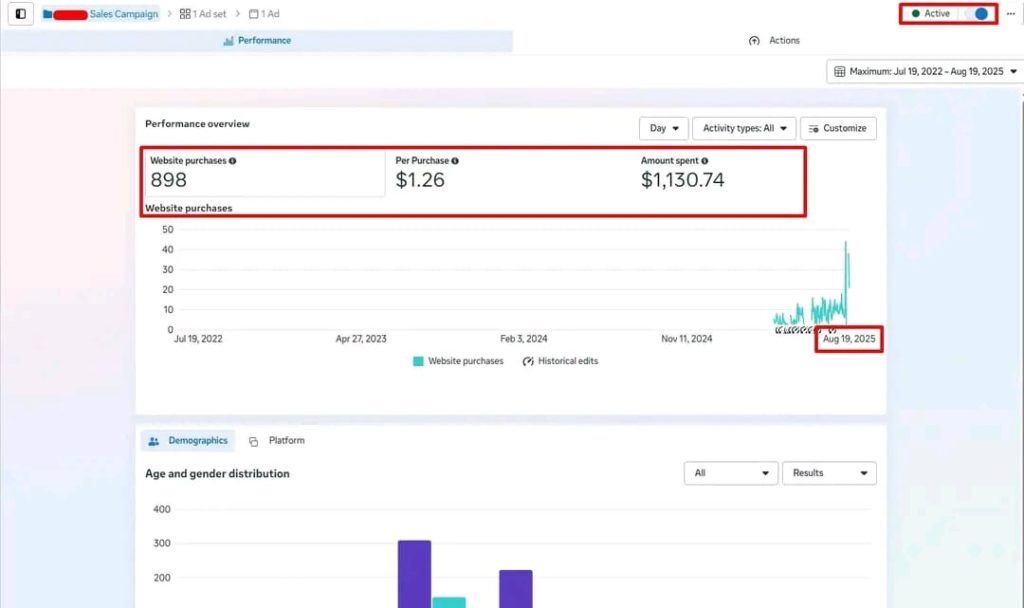Switch to the Actions tab
This screenshot has width=1024, height=608.
pos(774,41)
